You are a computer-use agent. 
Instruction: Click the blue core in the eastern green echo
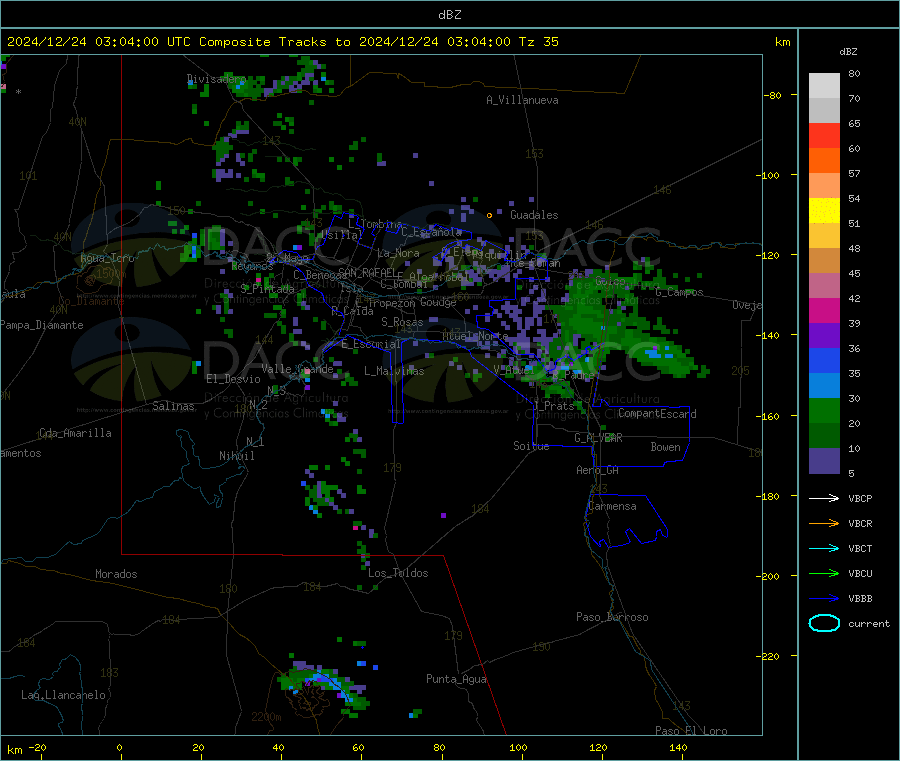[x=657, y=352]
